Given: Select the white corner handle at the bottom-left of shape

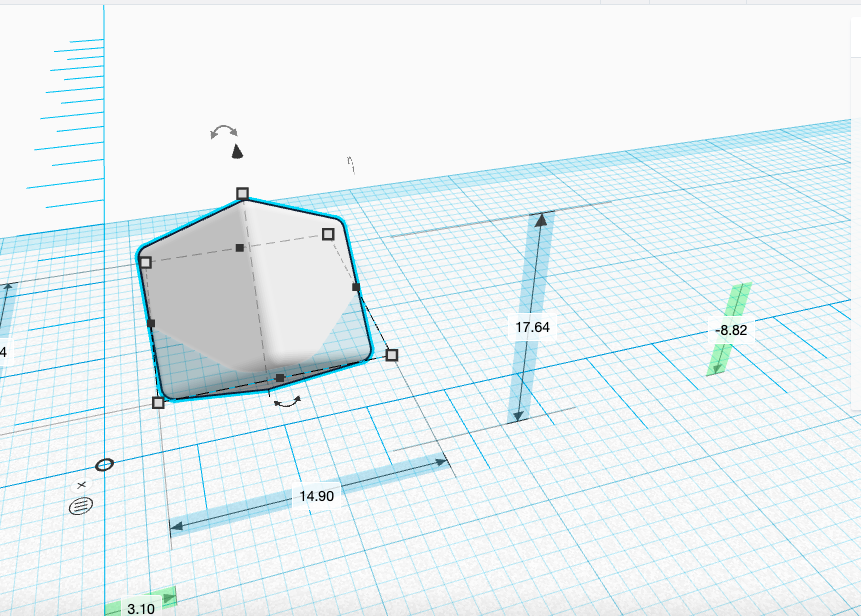Looking at the screenshot, I should [158, 403].
